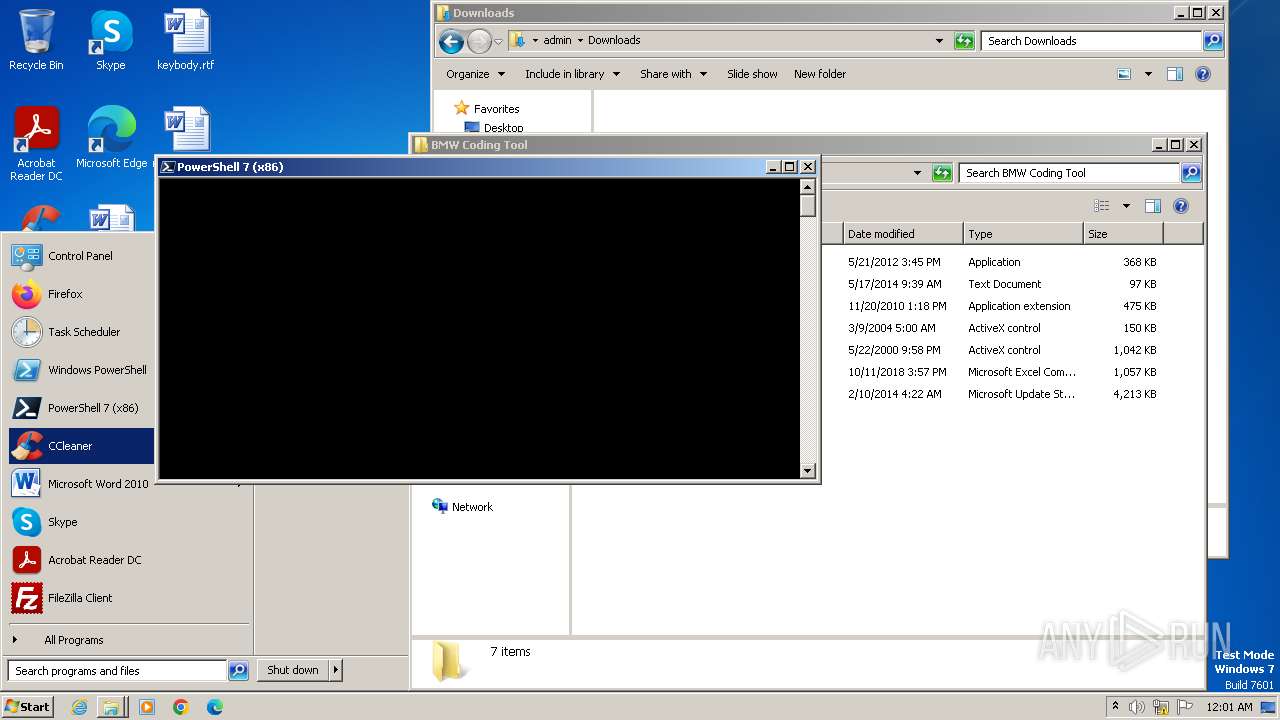The height and width of the screenshot is (720, 1280).
Task: Click the Acrobat Reader DC icon in the Start menu
Action: coord(26,560)
